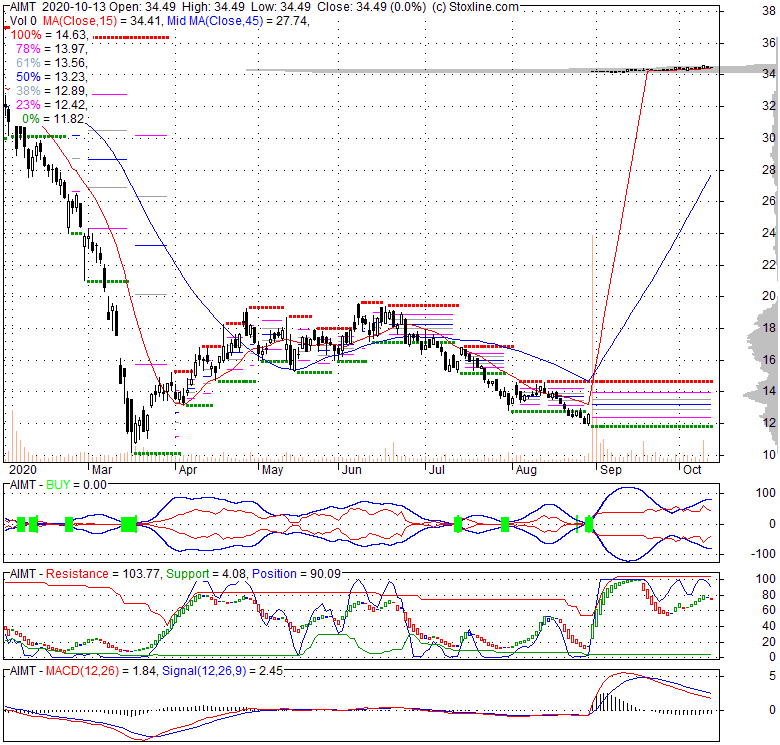Click the price axis value 10

click(769, 455)
